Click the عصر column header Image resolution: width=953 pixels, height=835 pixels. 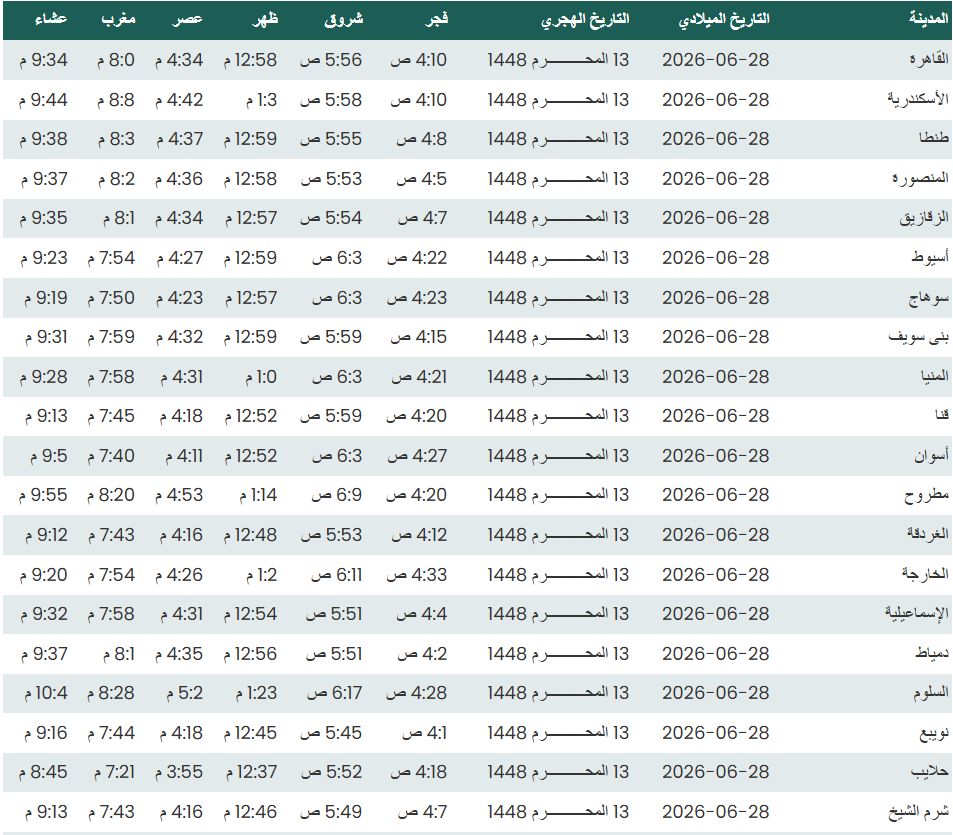[x=187, y=19]
